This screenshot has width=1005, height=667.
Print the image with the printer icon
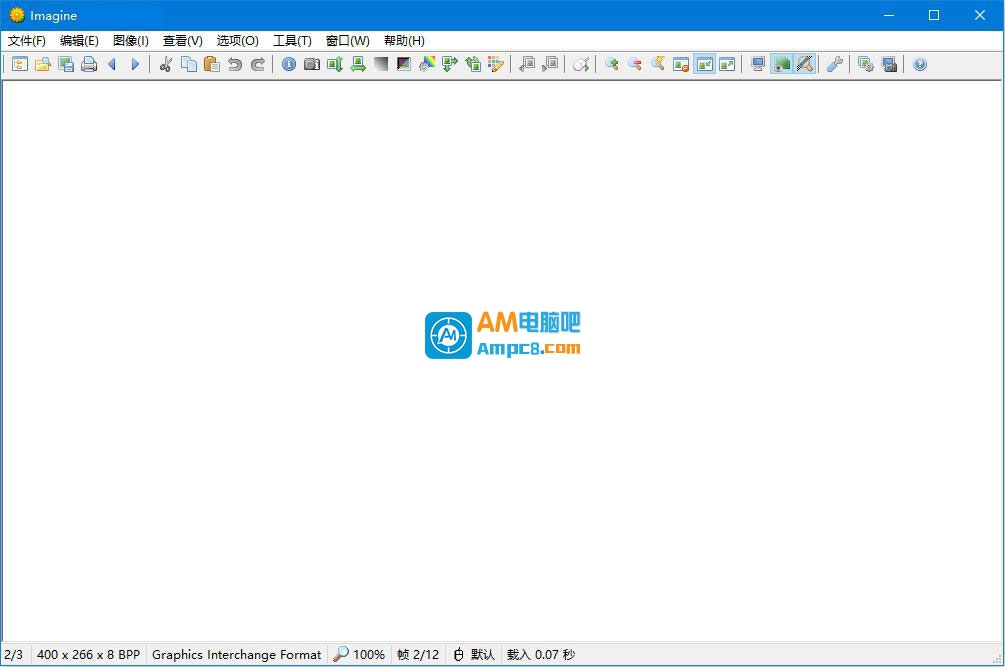tap(89, 64)
